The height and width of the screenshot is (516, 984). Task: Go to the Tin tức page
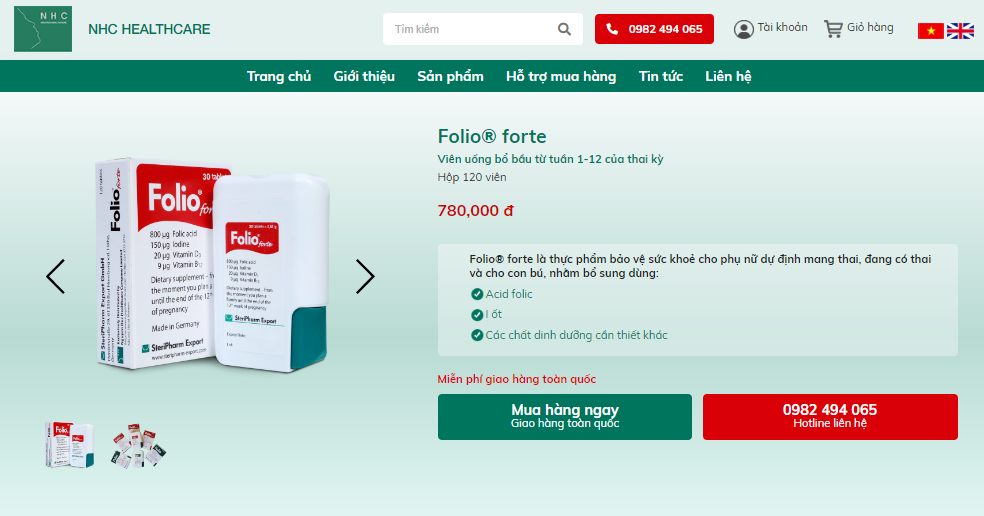[661, 76]
